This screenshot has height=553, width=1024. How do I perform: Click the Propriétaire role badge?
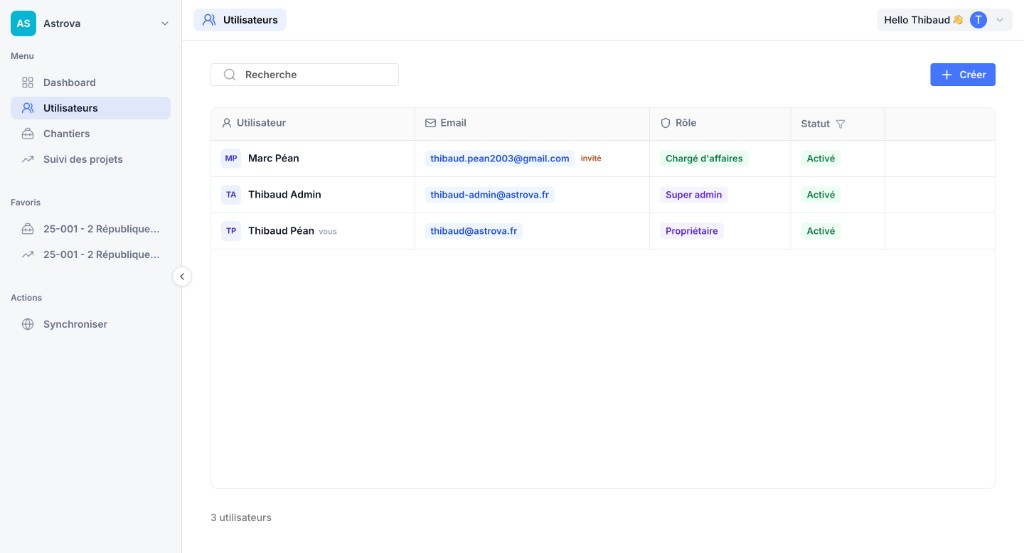pos(692,230)
